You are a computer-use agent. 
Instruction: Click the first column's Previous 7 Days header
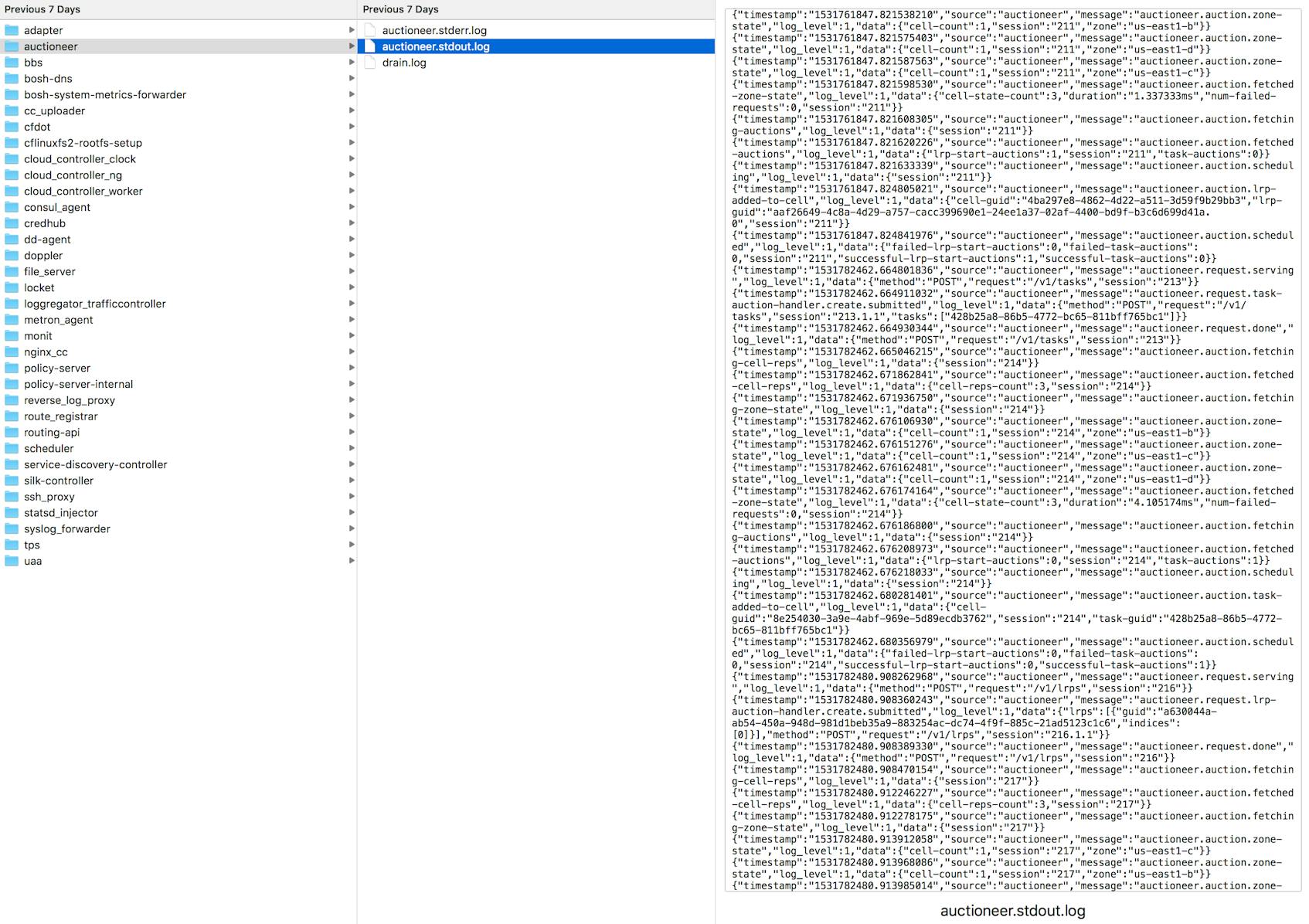click(42, 9)
